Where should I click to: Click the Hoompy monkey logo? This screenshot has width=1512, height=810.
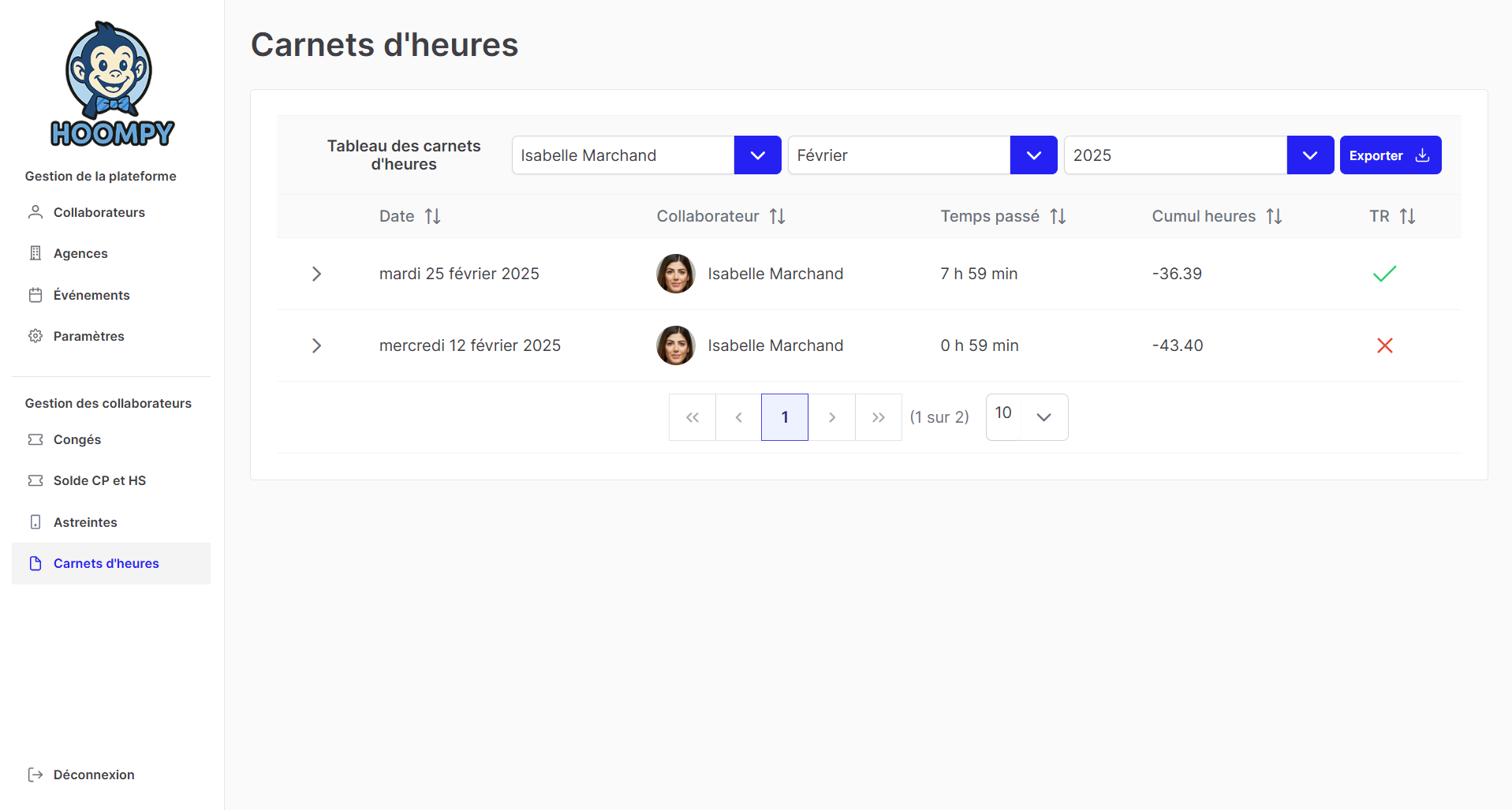click(x=111, y=84)
